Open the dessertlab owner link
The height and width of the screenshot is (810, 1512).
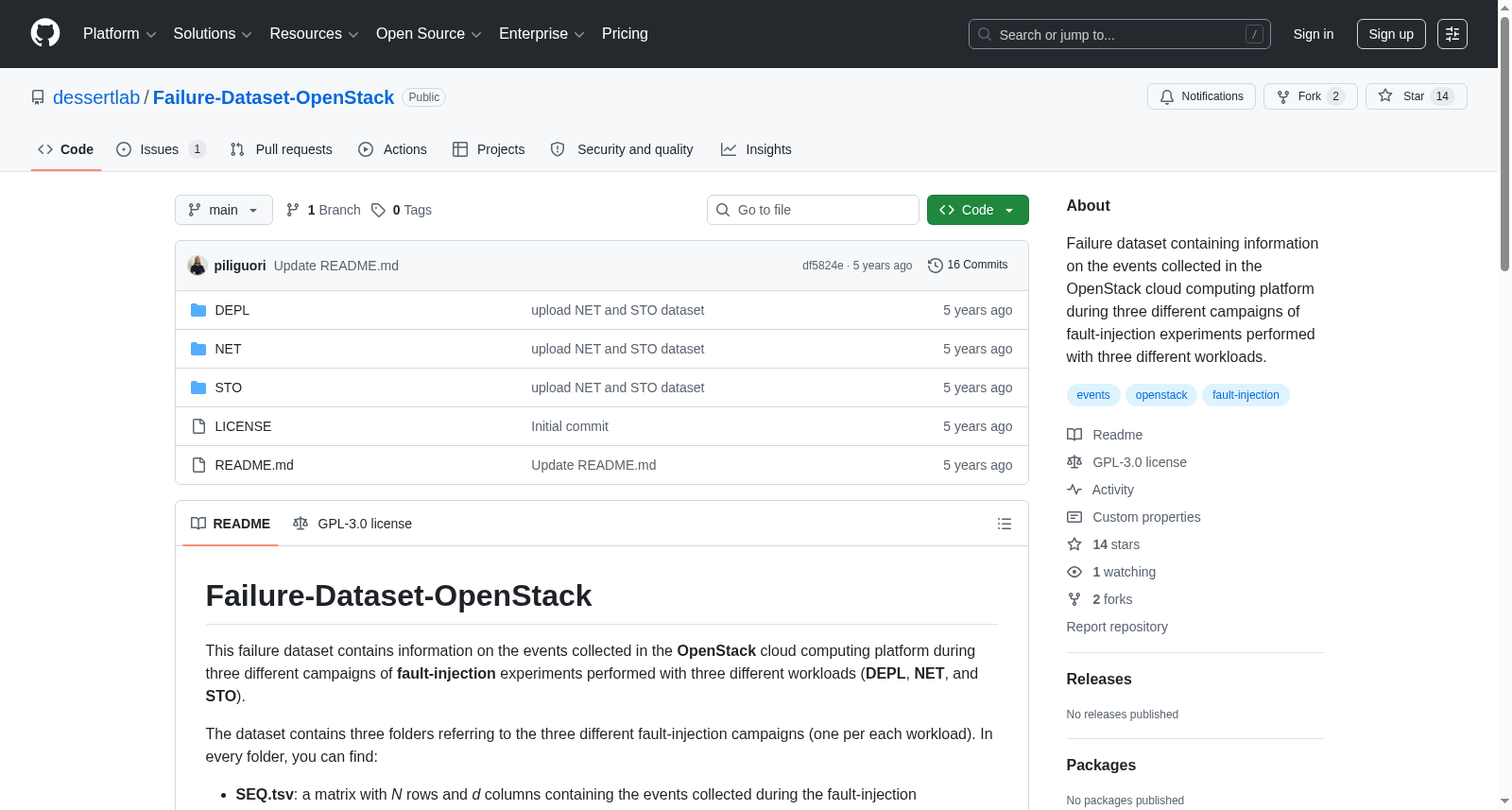click(x=96, y=97)
